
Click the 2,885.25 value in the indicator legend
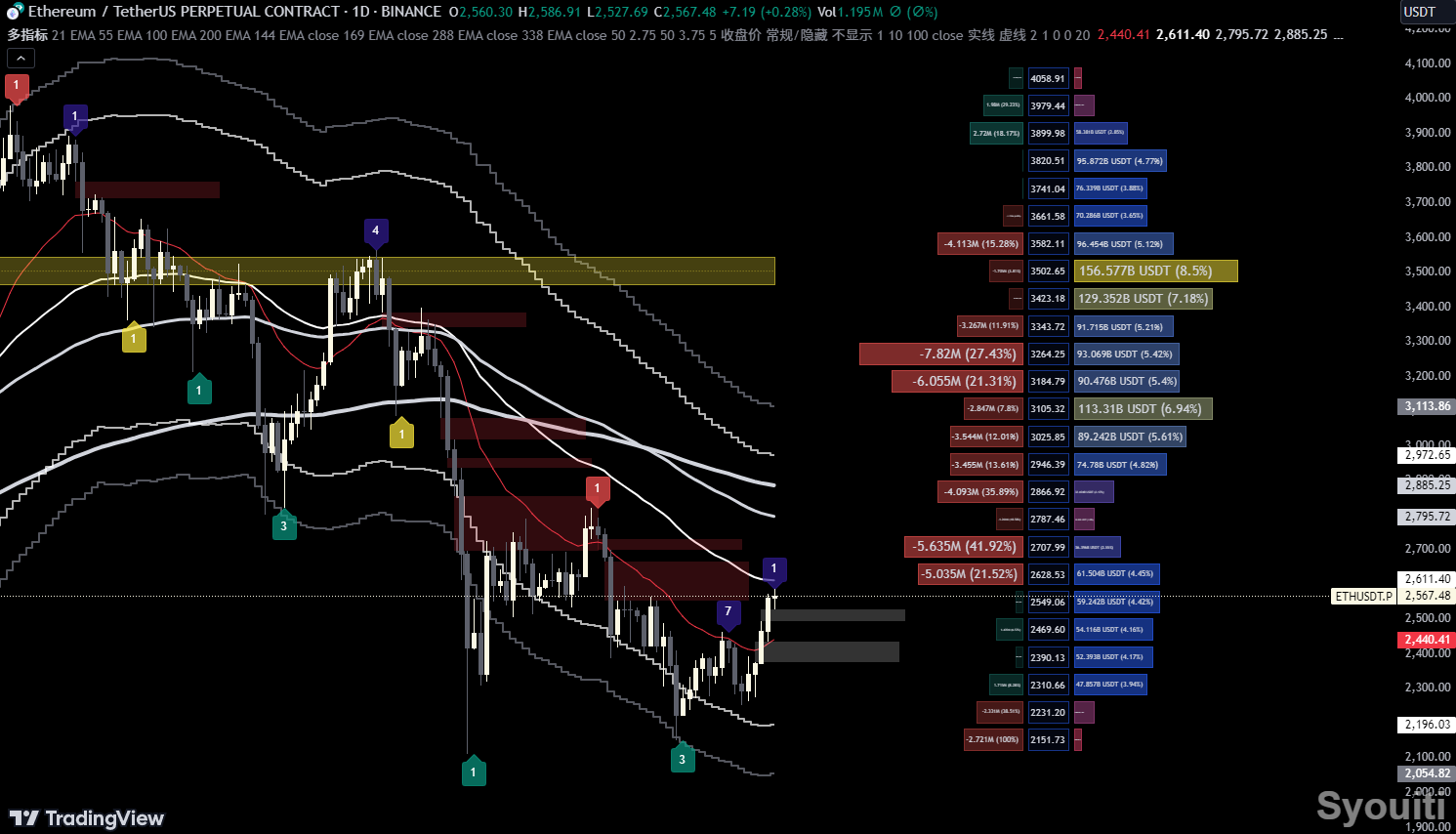1300,35
